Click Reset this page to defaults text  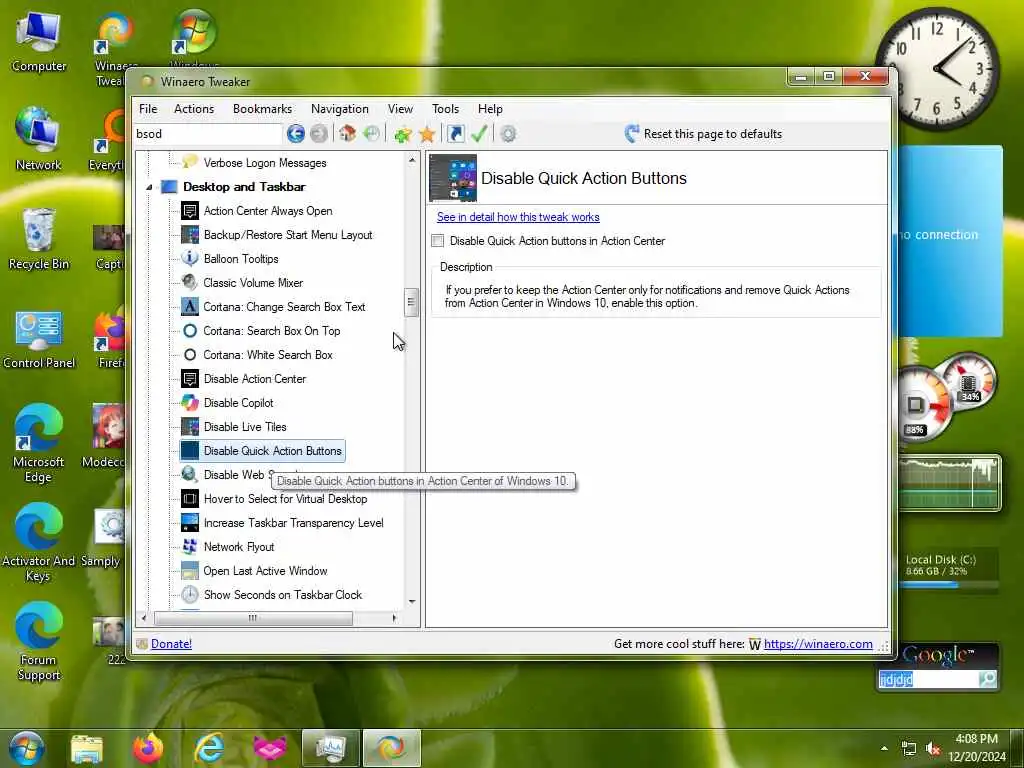coord(712,134)
